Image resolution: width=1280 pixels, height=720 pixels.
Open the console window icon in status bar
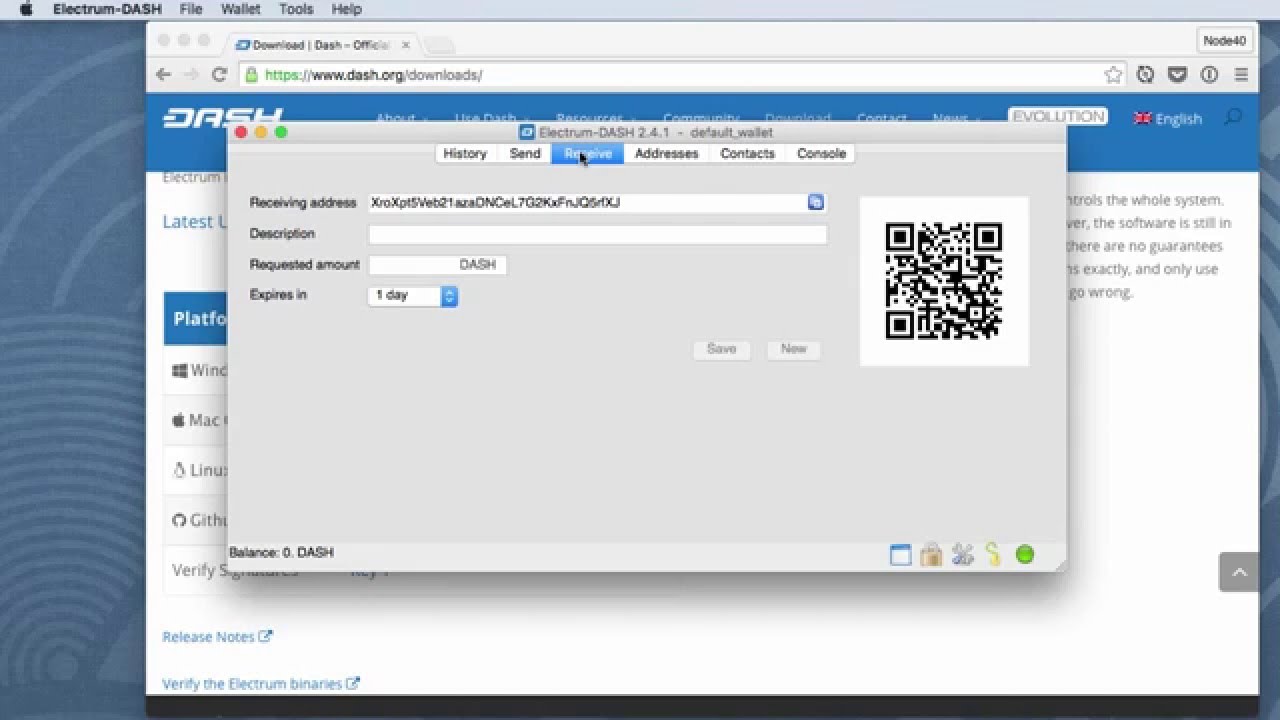click(900, 553)
